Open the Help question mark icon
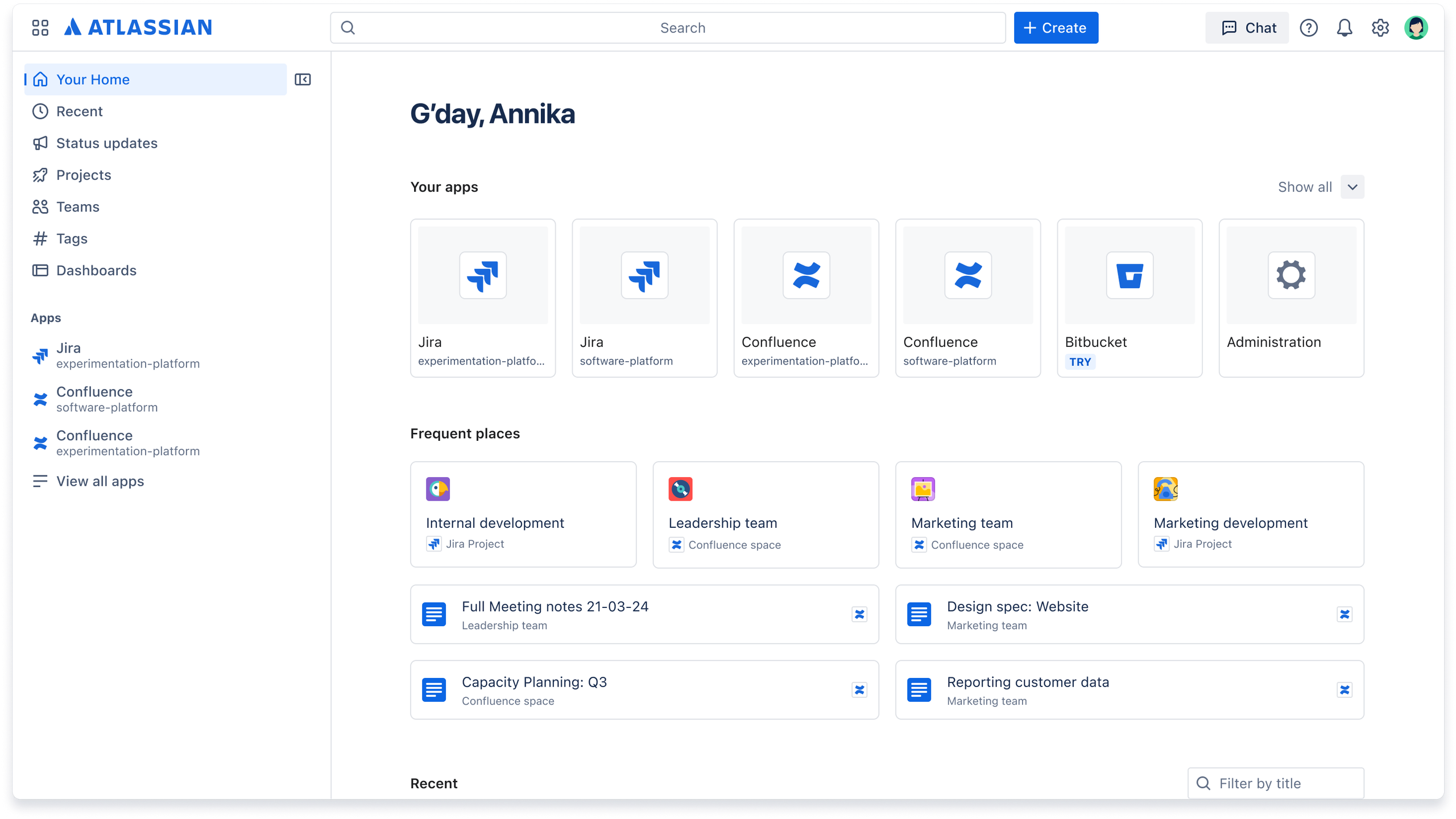The image size is (1456, 819). 1309,27
